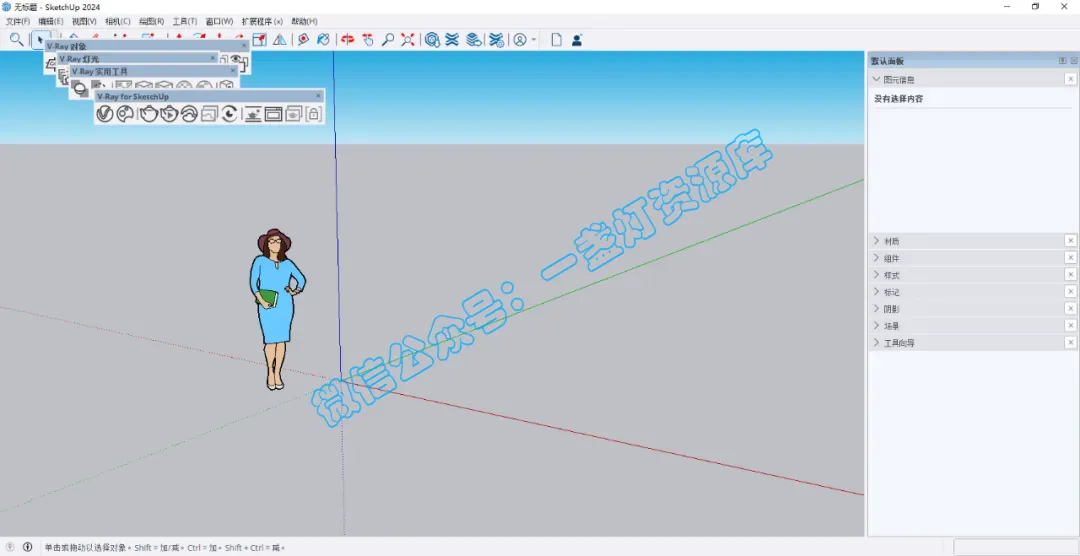
Task: Open the V-Ray Asset Editor
Action: (105, 114)
